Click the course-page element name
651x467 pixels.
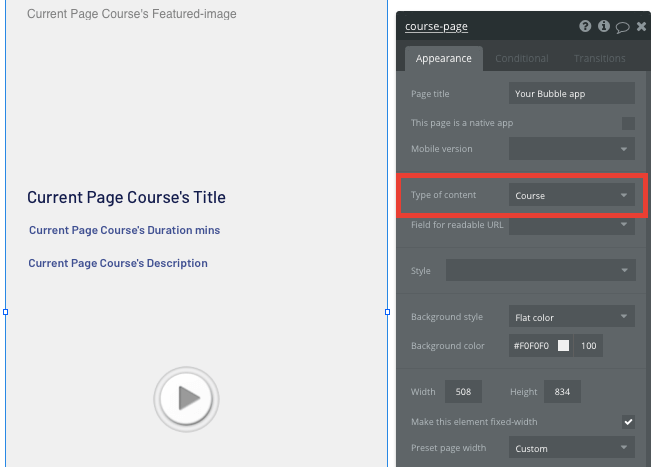[x=436, y=26]
